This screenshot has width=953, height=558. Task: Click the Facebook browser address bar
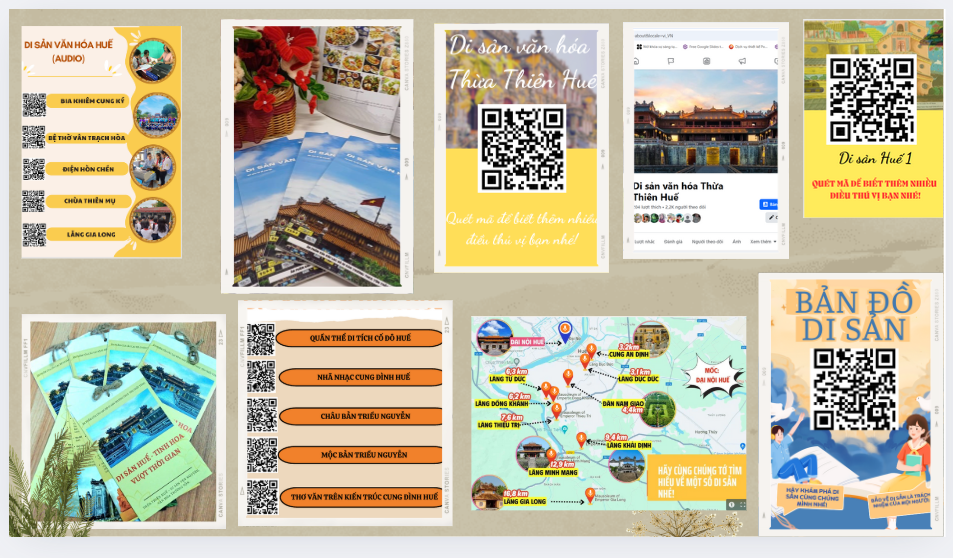706,36
